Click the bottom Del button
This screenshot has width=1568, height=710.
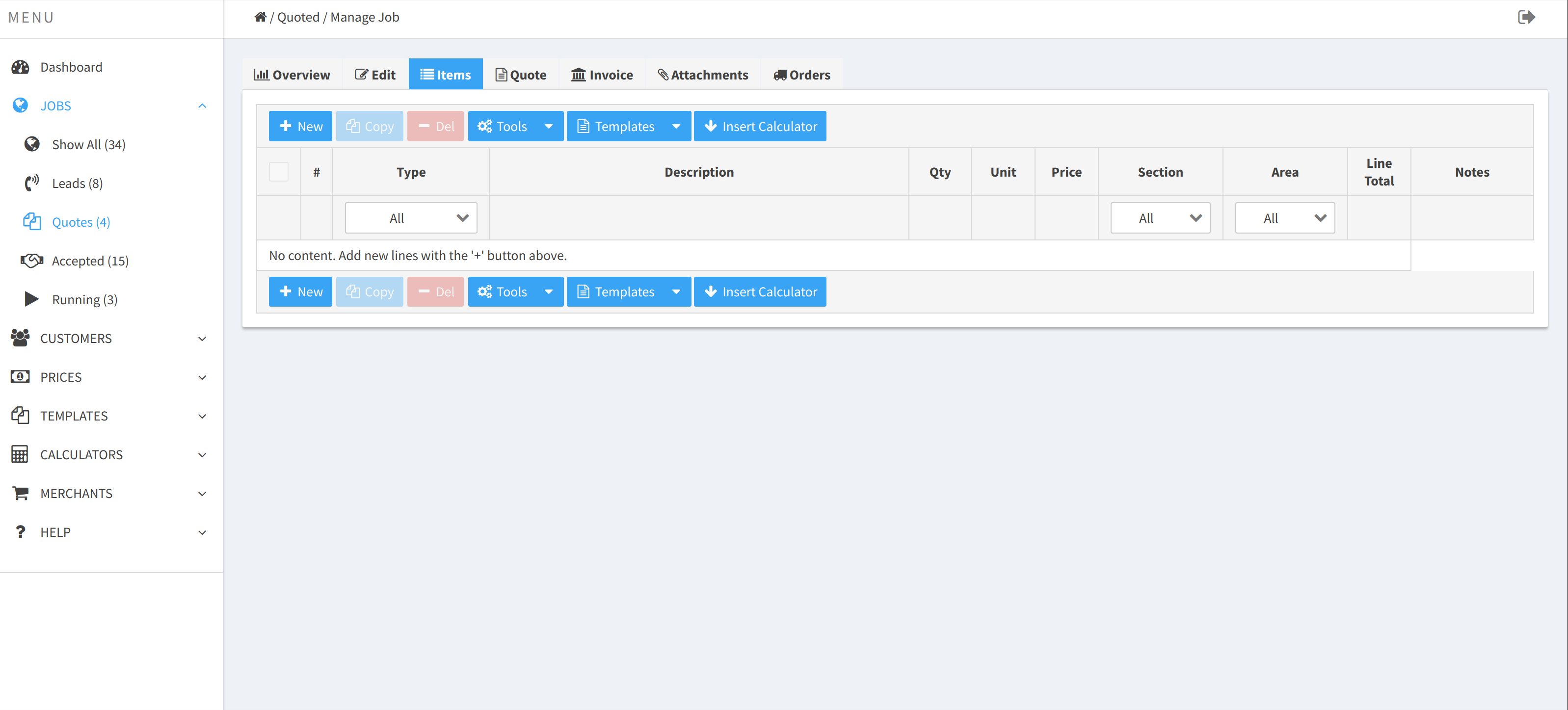coord(436,292)
